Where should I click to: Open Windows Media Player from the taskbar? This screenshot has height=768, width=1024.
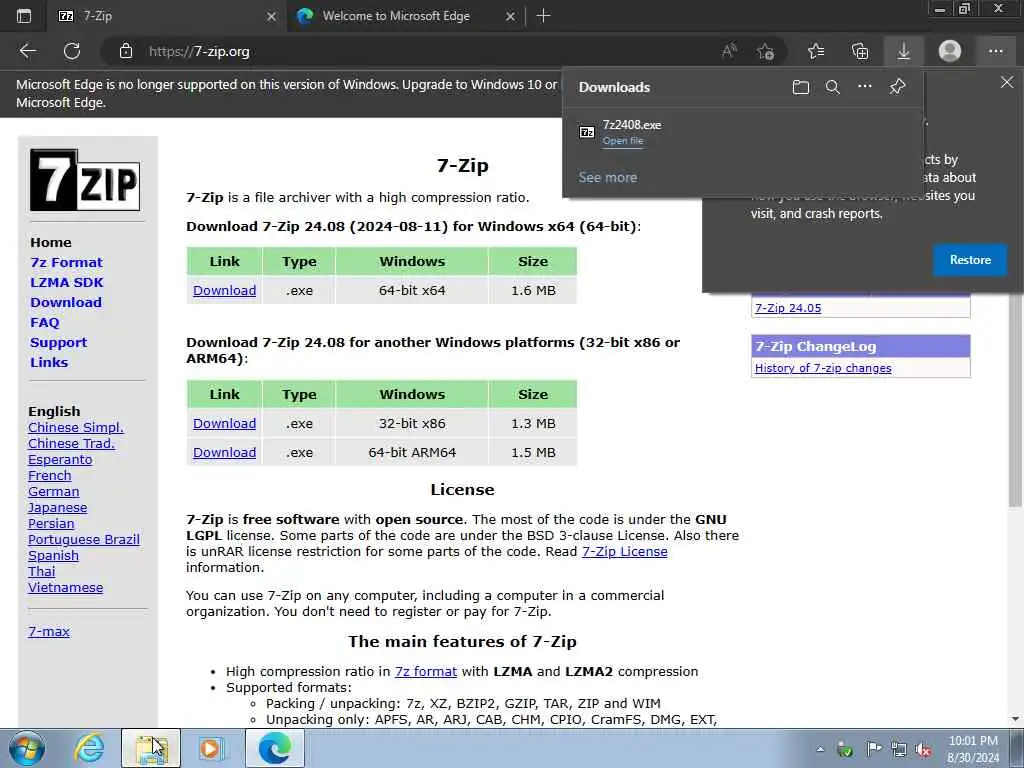[210, 748]
